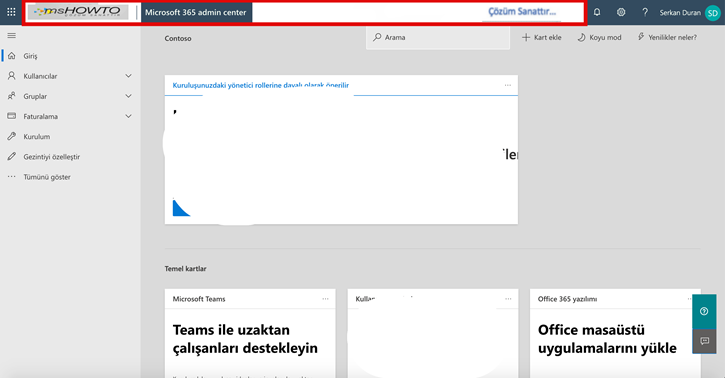Click Microsoft 365 admin center title
Image resolution: width=725 pixels, height=378 pixels.
click(x=196, y=12)
